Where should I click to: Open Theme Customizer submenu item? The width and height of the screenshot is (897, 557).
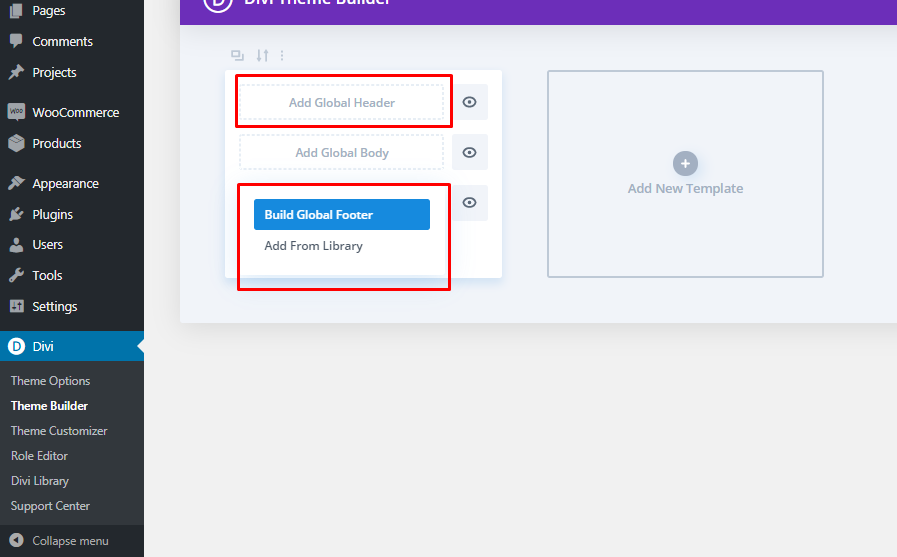click(59, 431)
